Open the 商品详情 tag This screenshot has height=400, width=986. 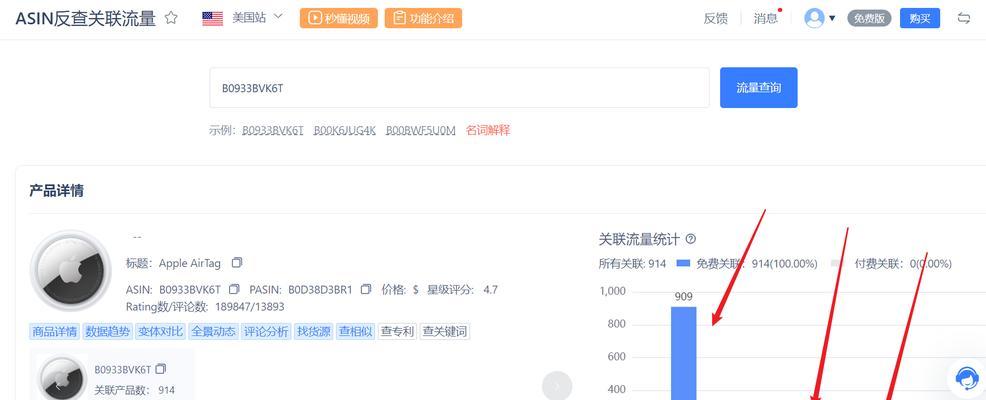[54, 331]
